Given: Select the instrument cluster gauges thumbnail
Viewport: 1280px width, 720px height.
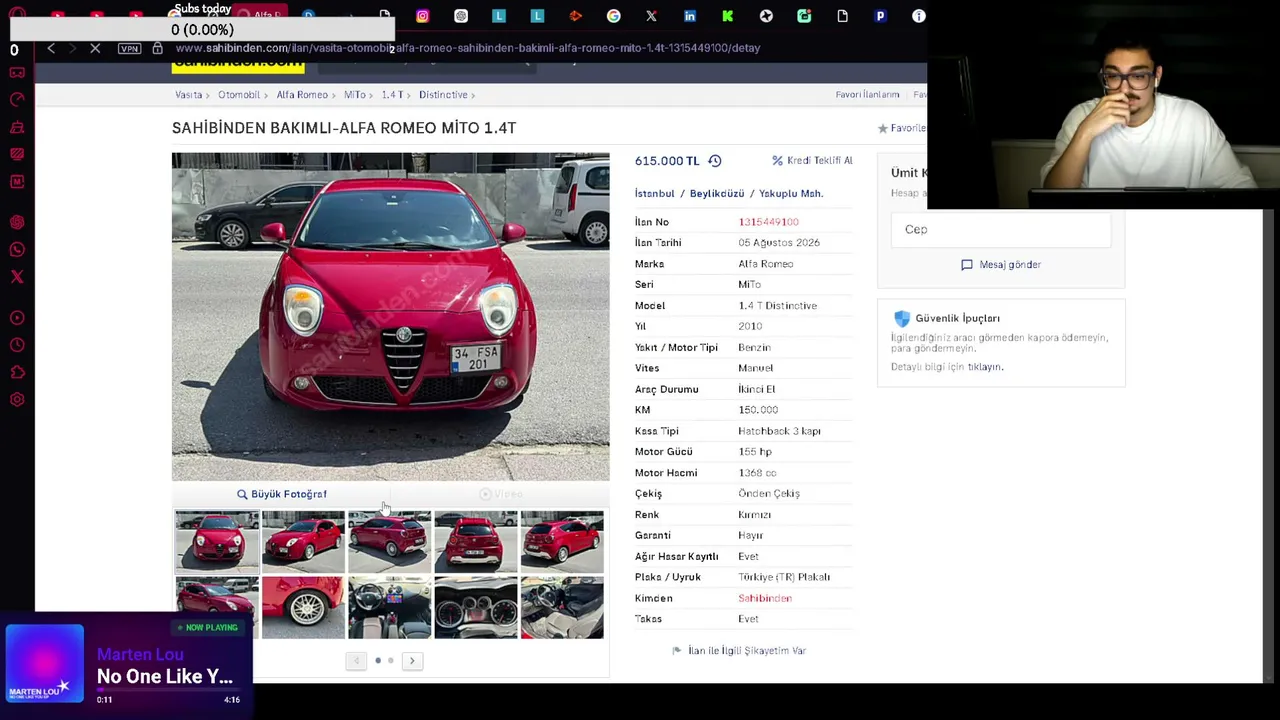Looking at the screenshot, I should (476, 607).
